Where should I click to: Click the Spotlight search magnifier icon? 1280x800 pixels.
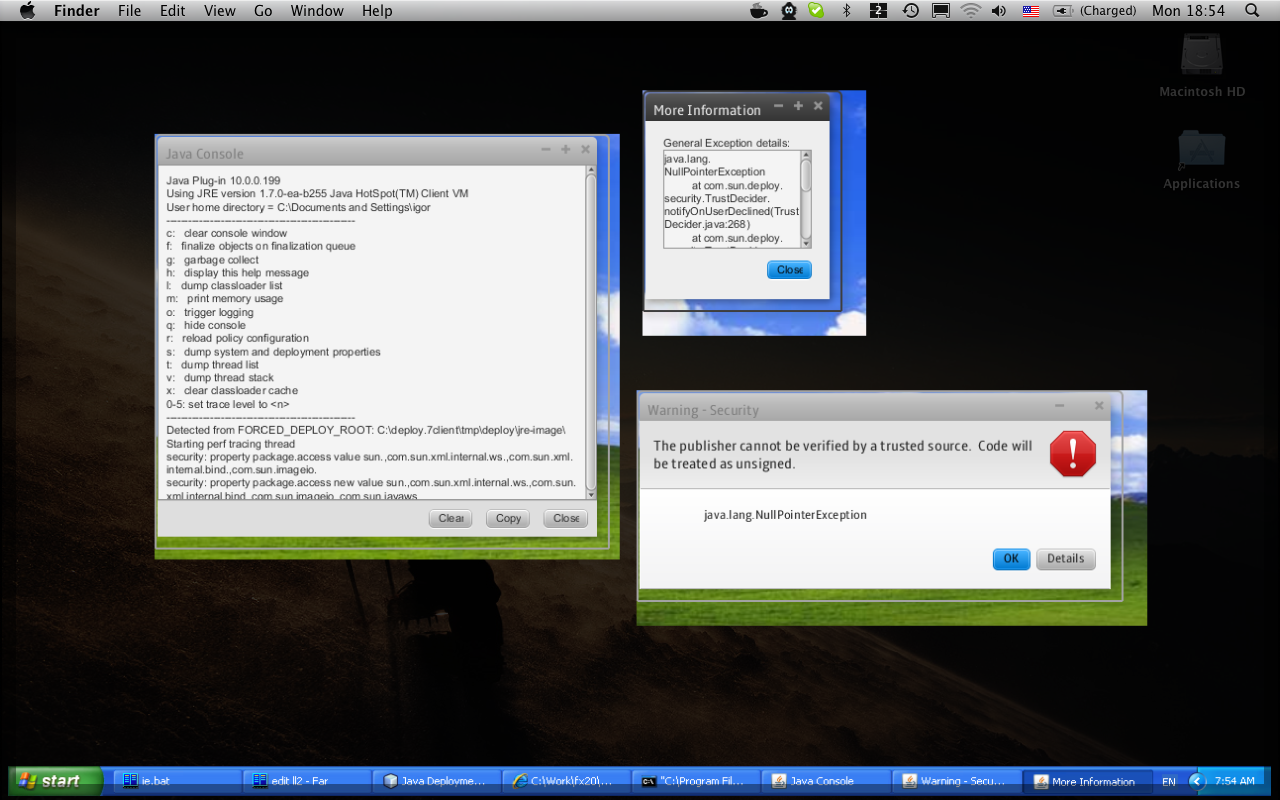(1252, 11)
